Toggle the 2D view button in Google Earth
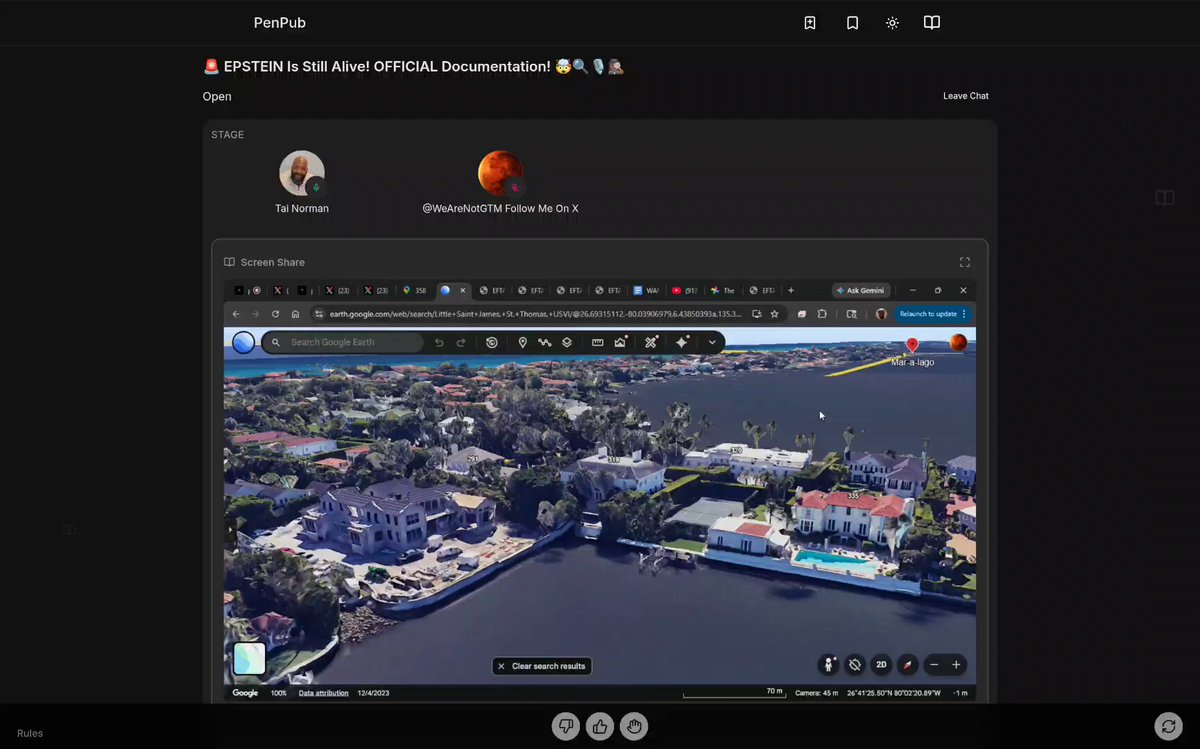 [881, 665]
